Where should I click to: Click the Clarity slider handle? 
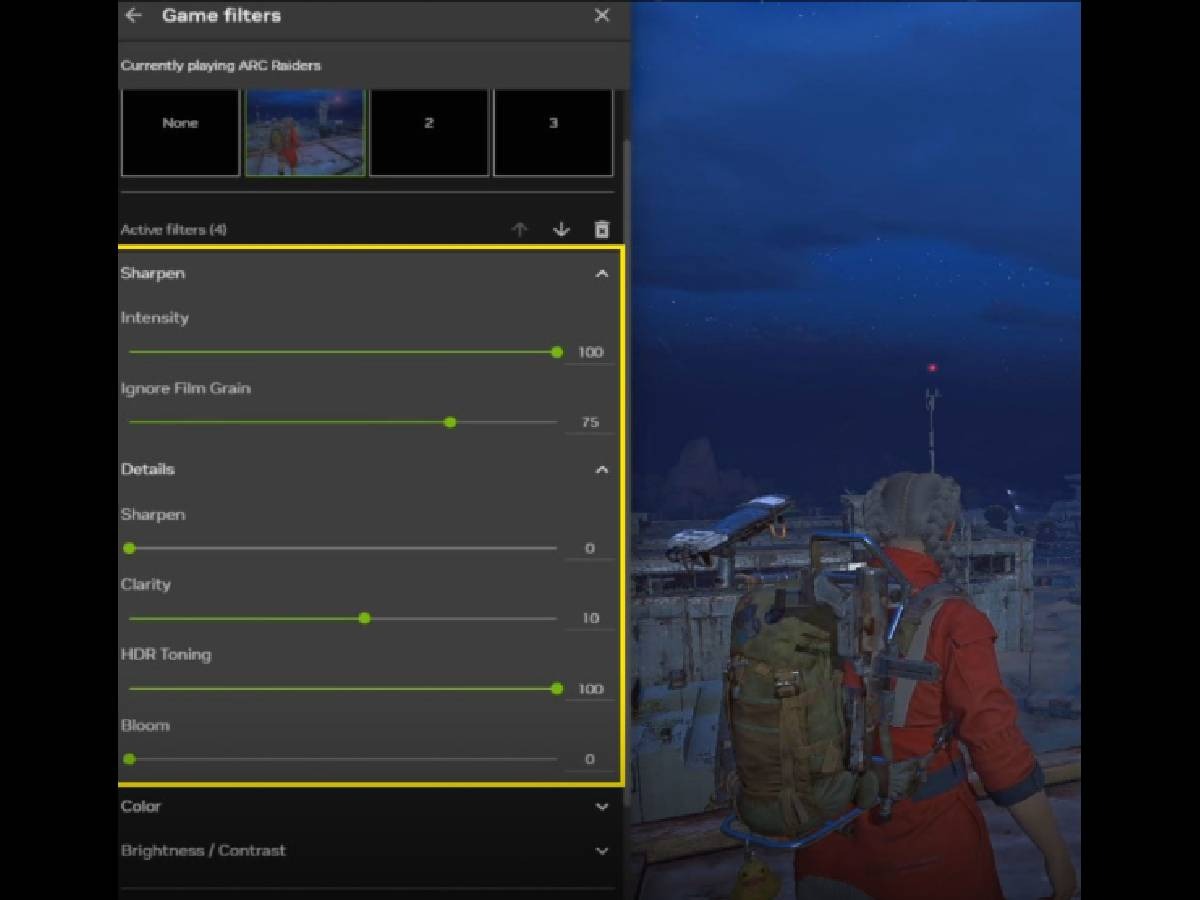point(364,618)
